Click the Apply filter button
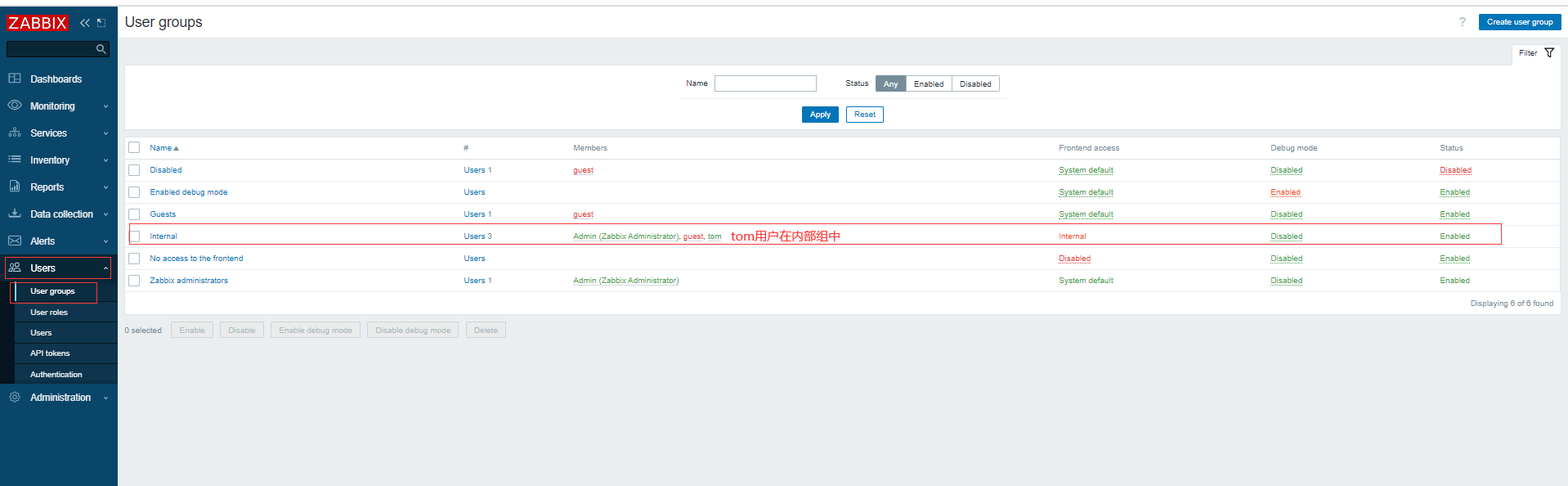The image size is (1568, 486). tap(820, 115)
